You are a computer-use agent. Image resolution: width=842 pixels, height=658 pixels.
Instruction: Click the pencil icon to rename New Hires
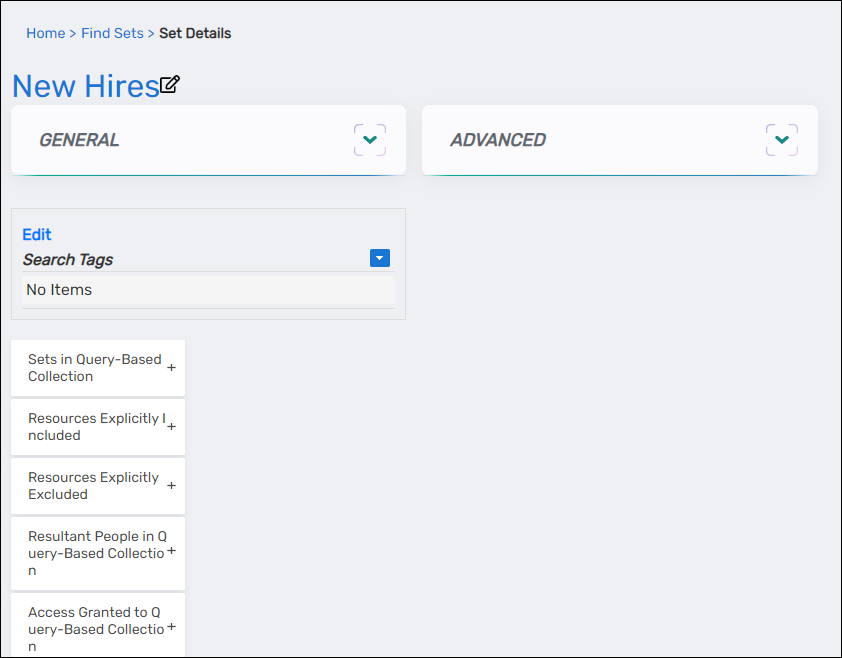pos(169,85)
